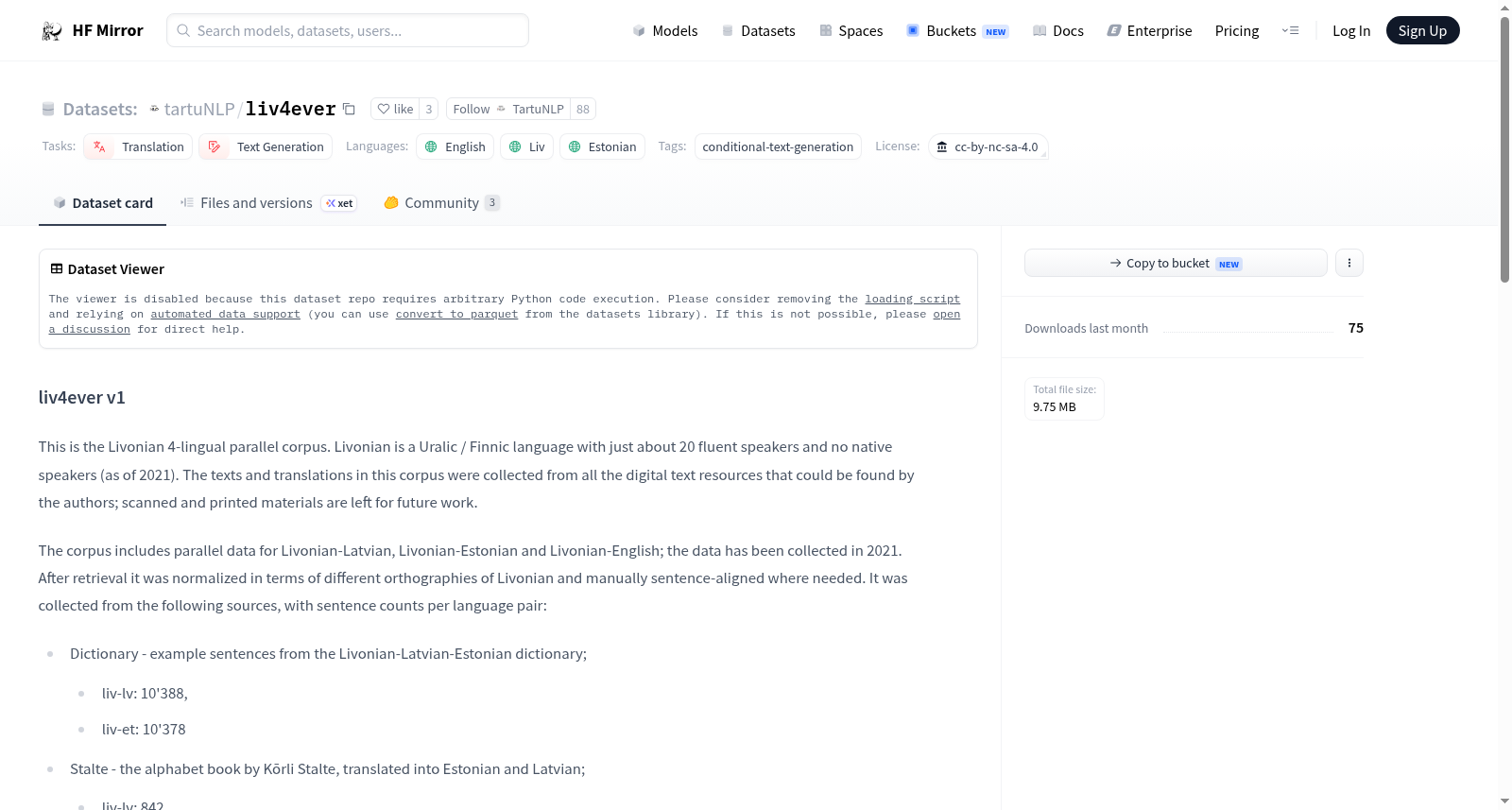Open Buckets in the navigation bar
Screen dimensions: 1512x810
coord(957,31)
